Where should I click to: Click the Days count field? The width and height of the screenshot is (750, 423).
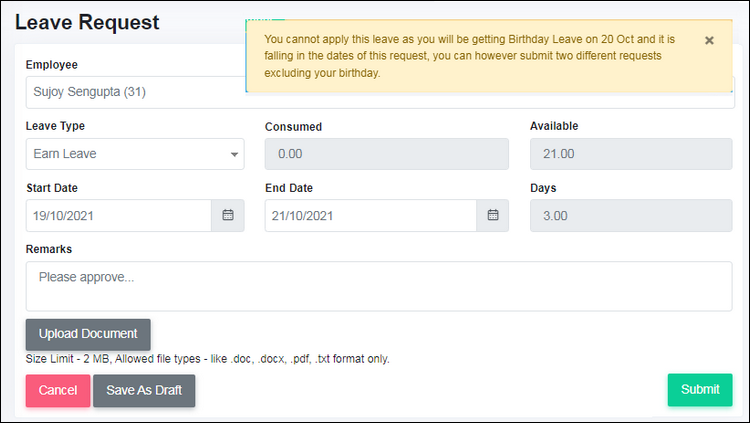631,215
